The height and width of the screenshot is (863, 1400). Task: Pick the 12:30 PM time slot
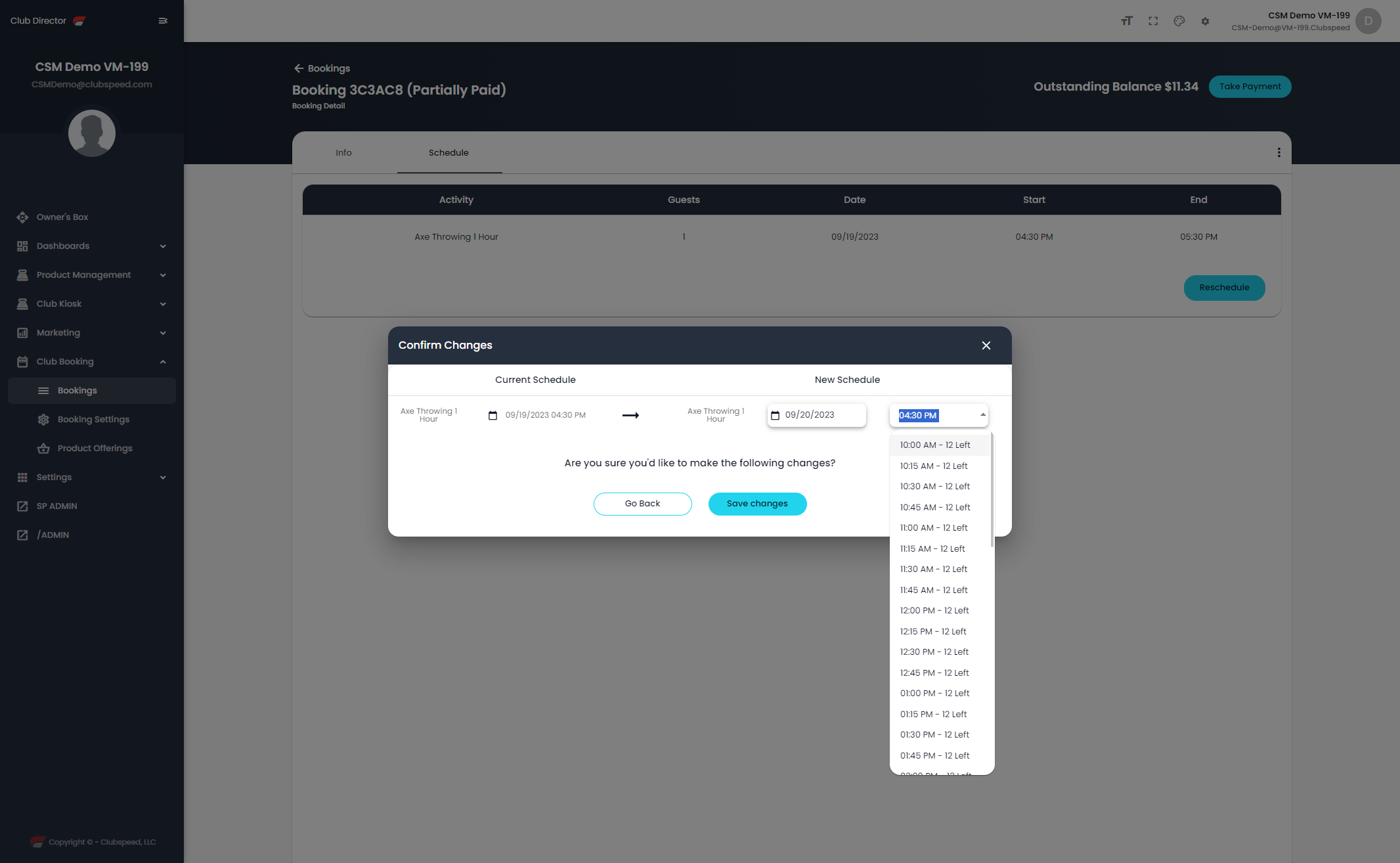(939, 652)
